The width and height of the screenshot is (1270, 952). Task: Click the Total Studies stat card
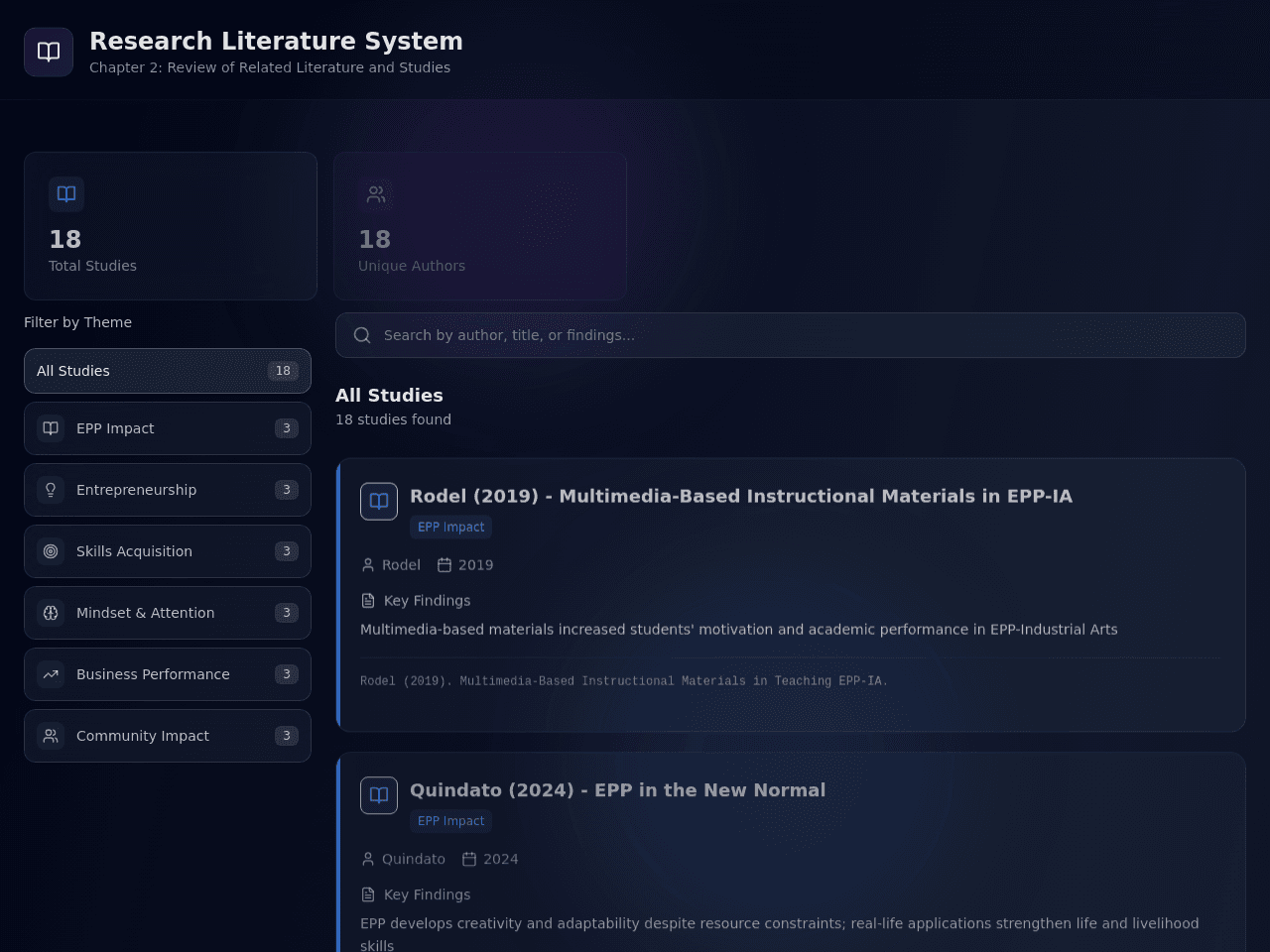(x=171, y=226)
